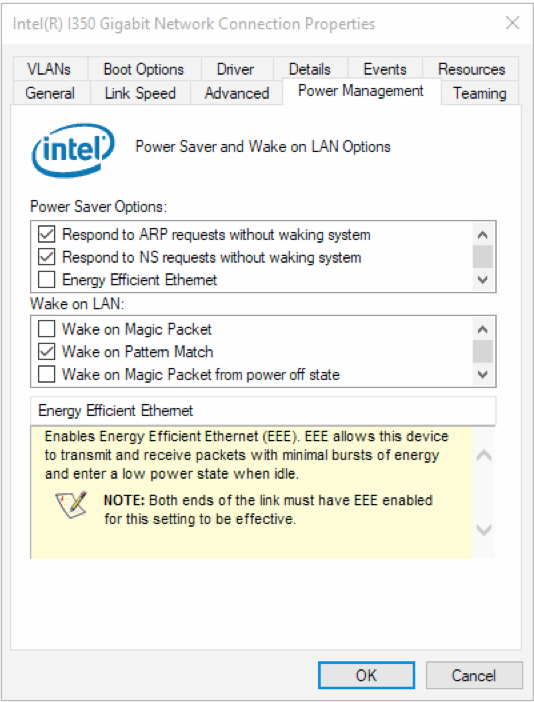Click the Cancel button
534x702 pixels.
pyautogui.click(x=474, y=675)
